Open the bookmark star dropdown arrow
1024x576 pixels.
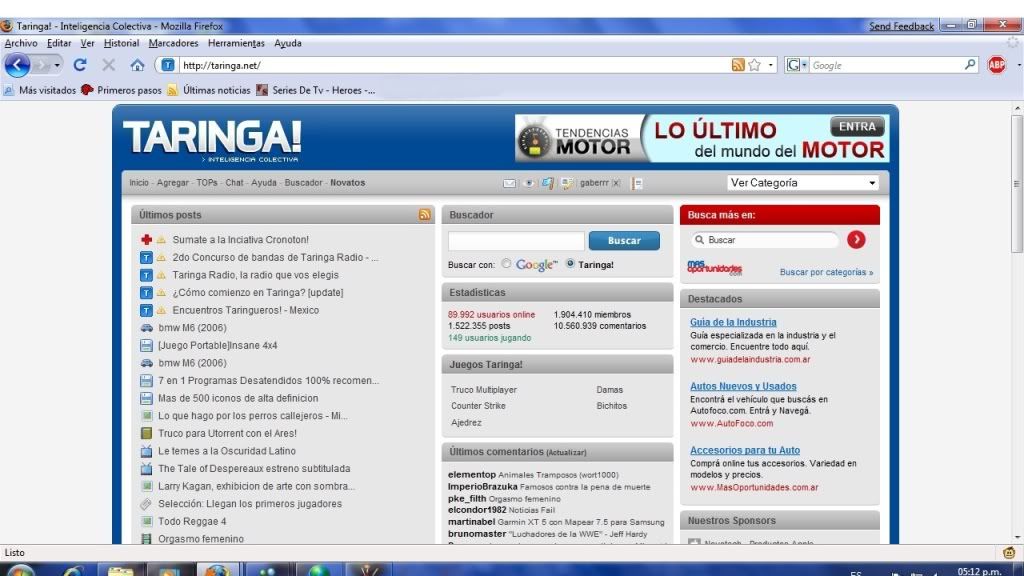pyautogui.click(x=770, y=65)
